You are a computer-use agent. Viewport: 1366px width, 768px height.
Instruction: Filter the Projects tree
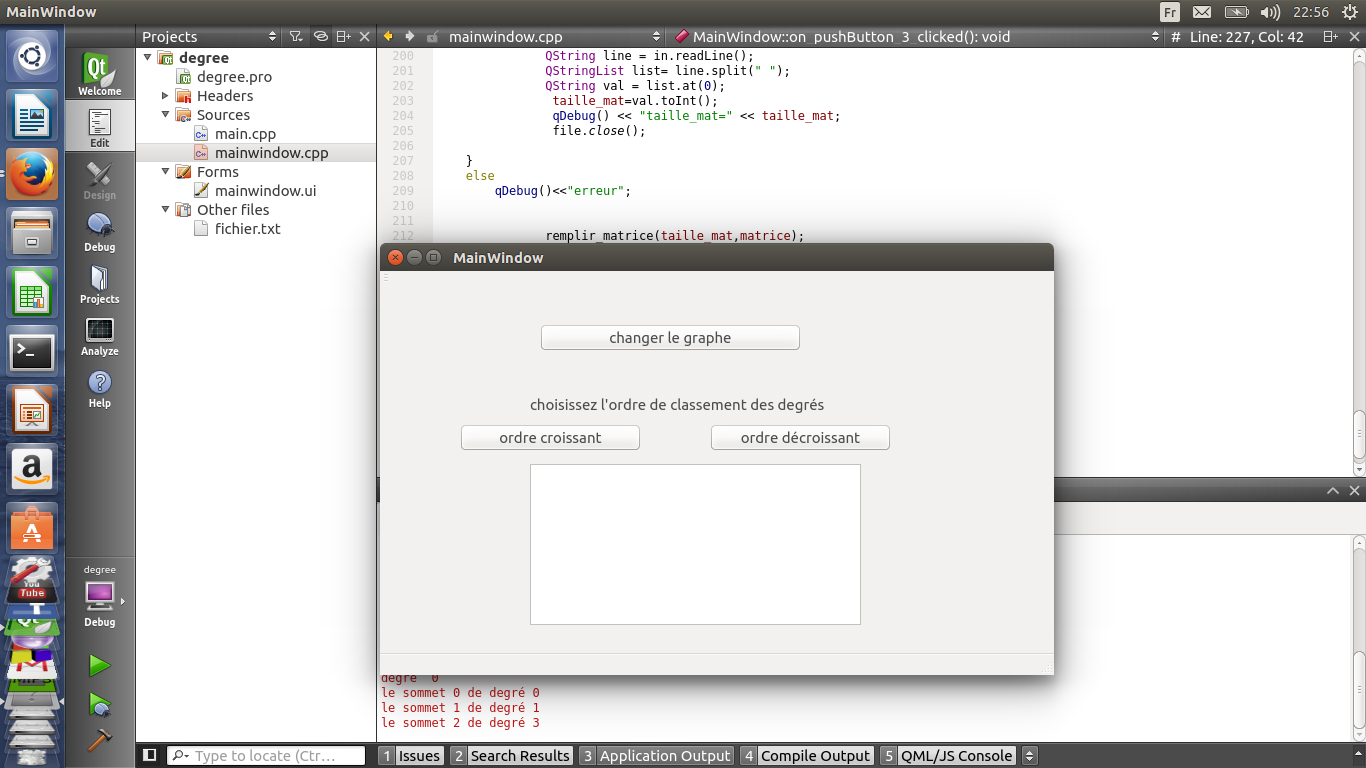(294, 36)
